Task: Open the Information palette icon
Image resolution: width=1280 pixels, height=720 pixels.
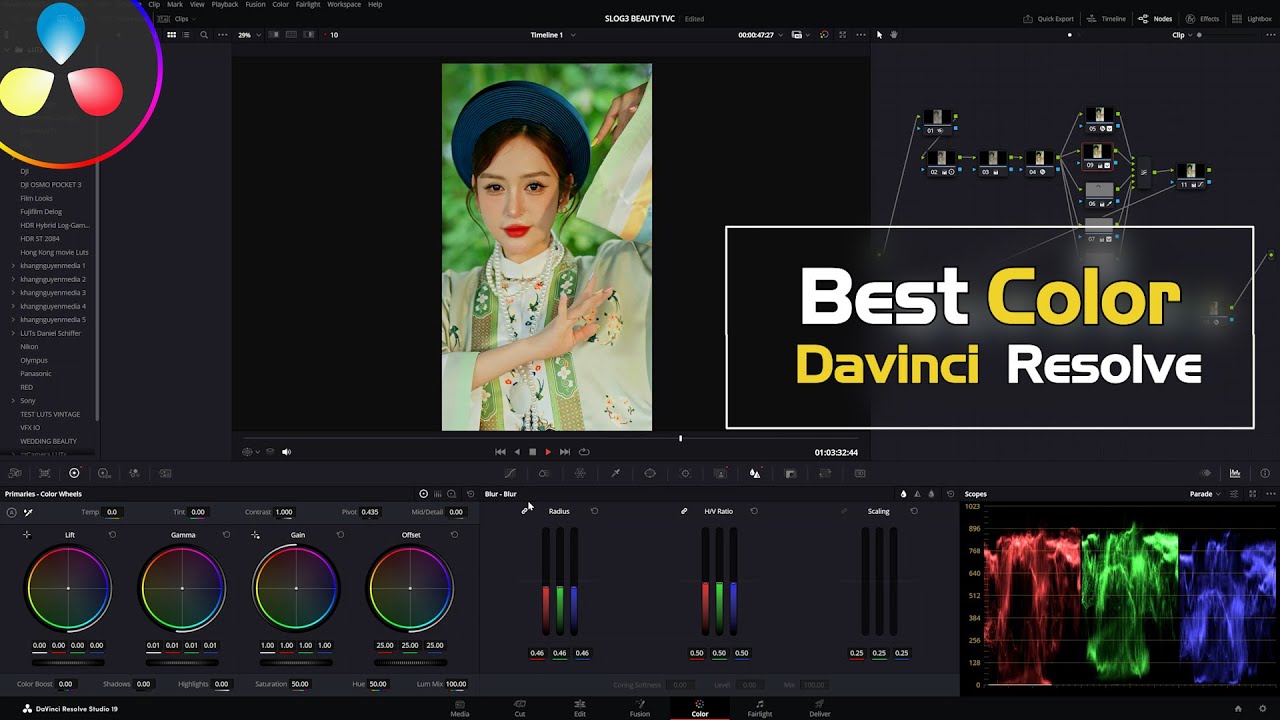Action: 1265,473
